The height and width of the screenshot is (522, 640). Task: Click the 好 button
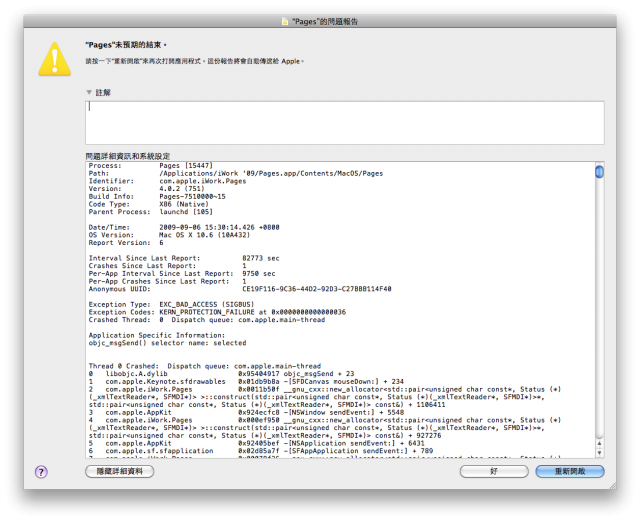[494, 471]
